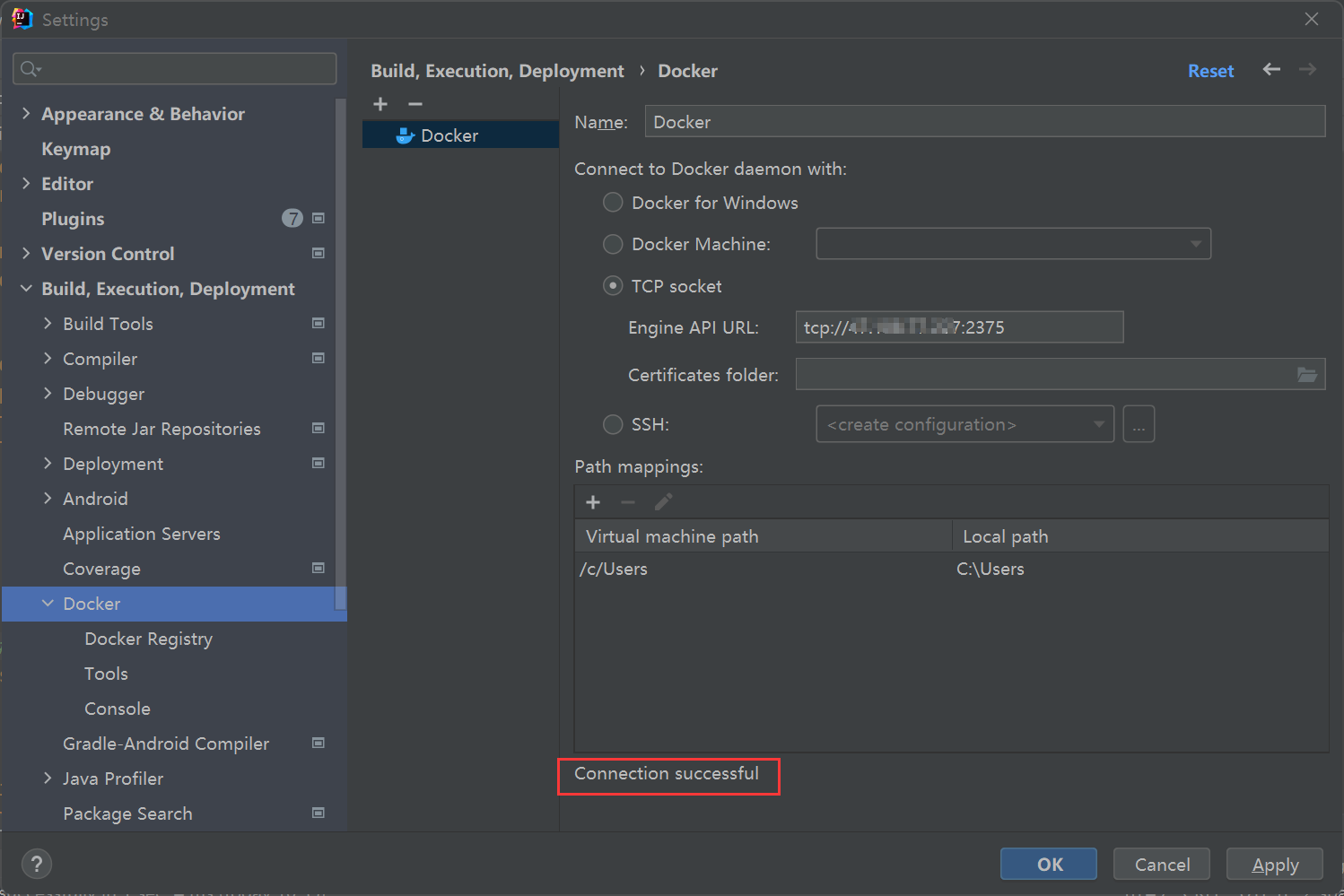Open the Application Servers settings
This screenshot has height=896, width=1344.
(x=142, y=534)
